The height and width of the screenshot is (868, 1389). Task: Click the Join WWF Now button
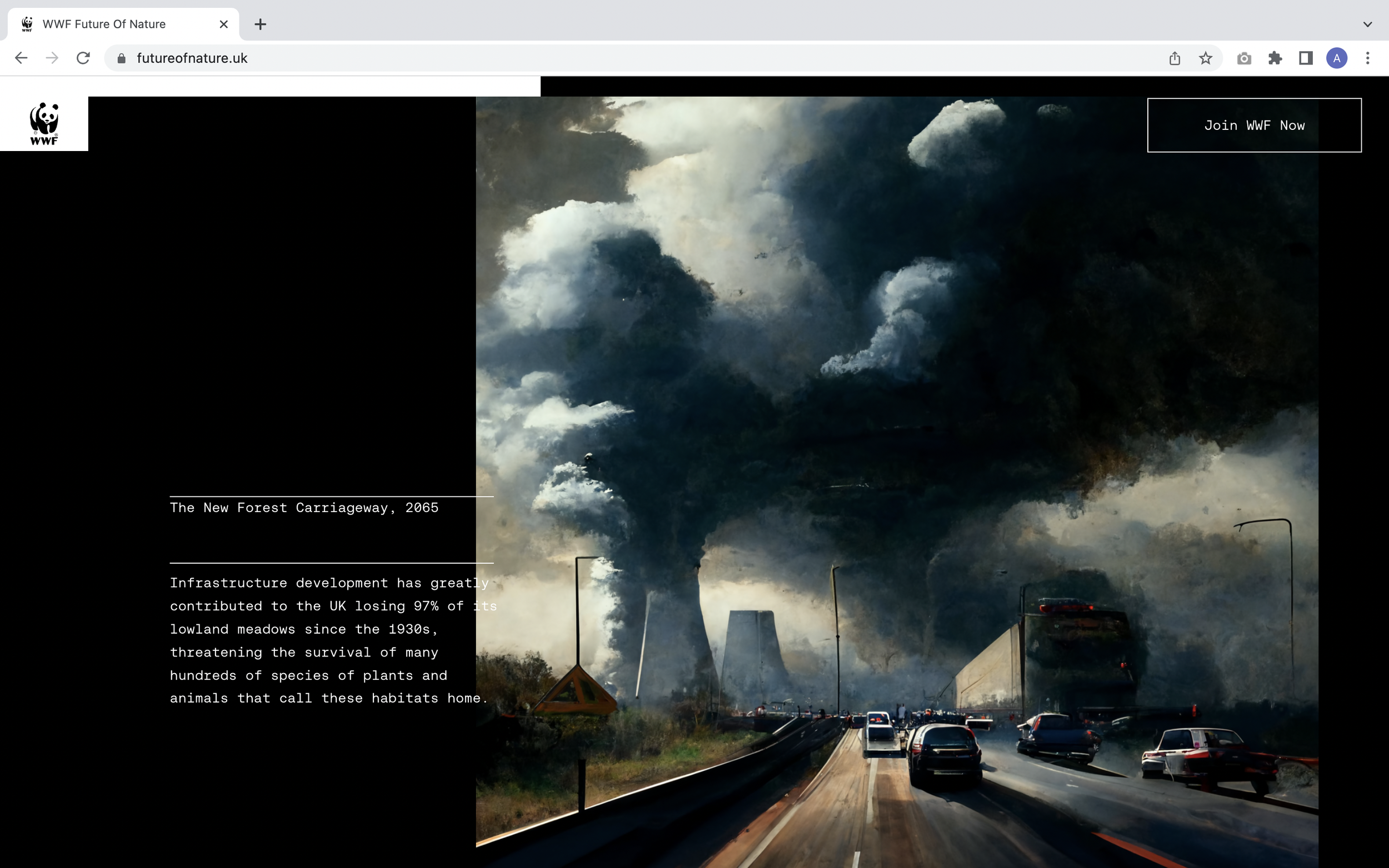(1254, 125)
